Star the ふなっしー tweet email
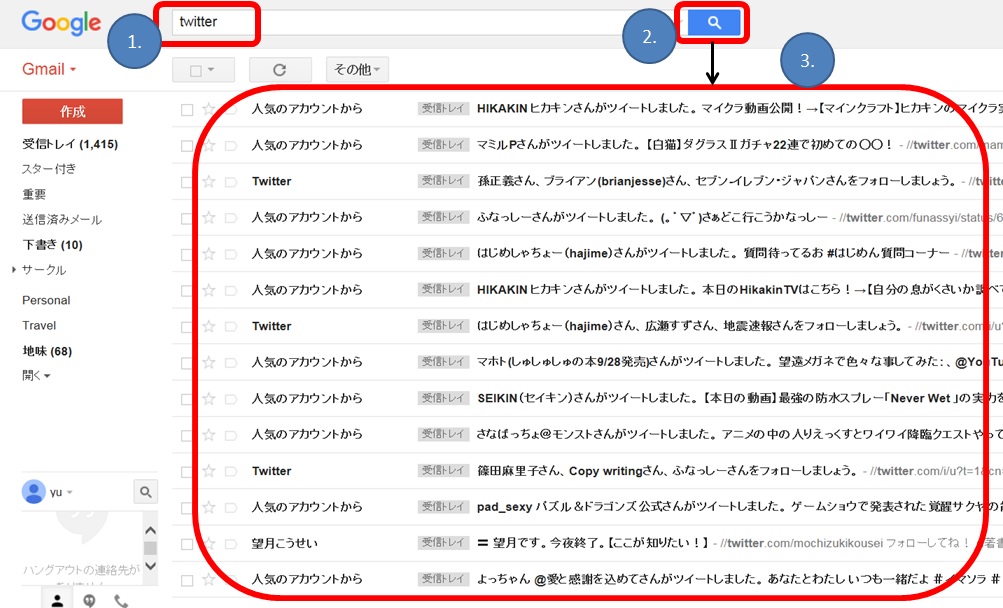This screenshot has width=1003, height=608. 210,216
